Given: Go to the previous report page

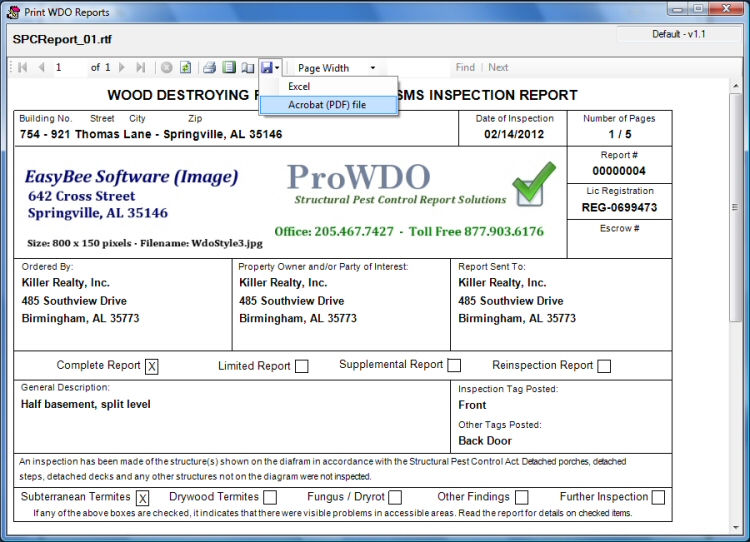Looking at the screenshot, I should pos(42,67).
